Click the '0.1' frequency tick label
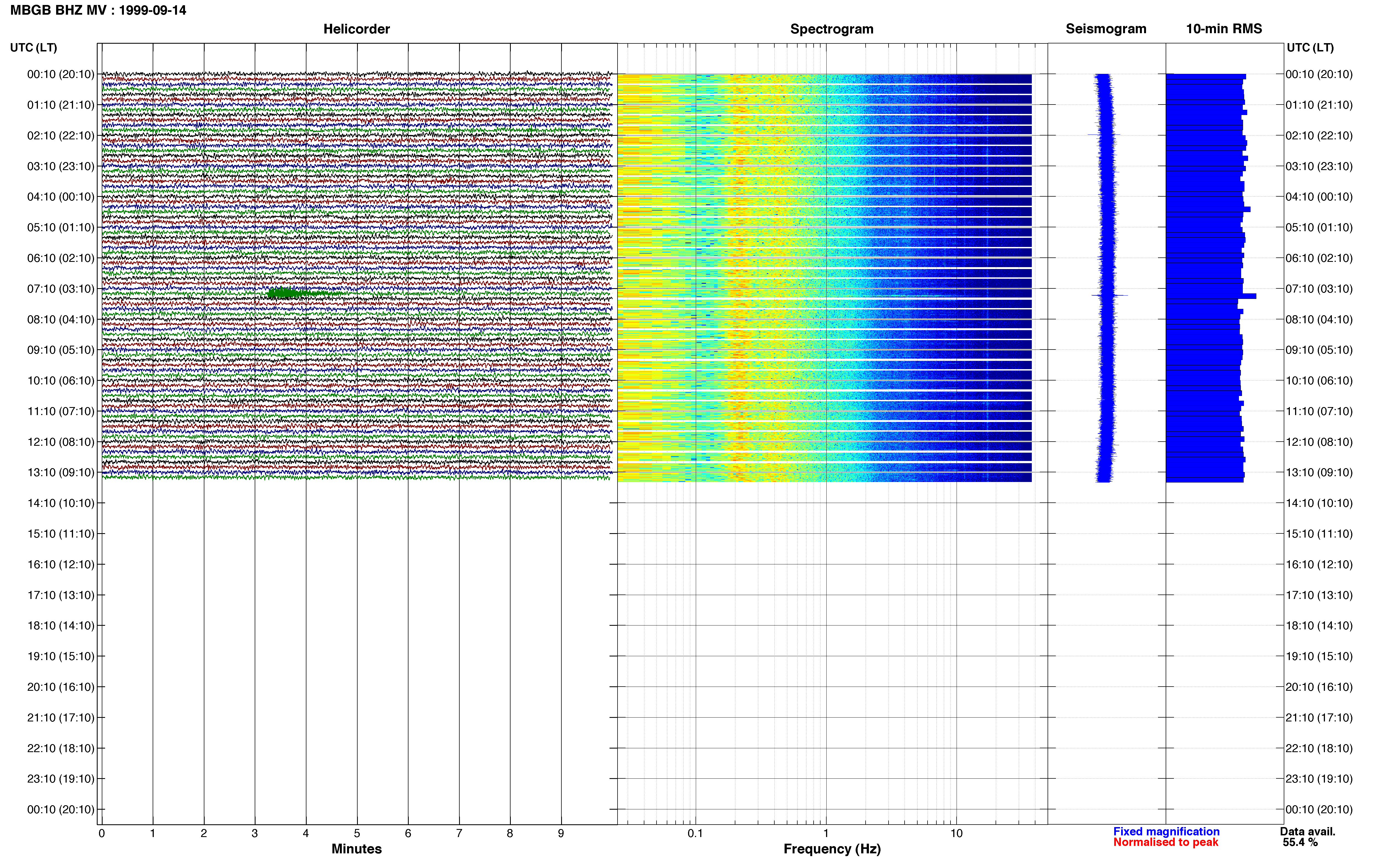 [695, 833]
